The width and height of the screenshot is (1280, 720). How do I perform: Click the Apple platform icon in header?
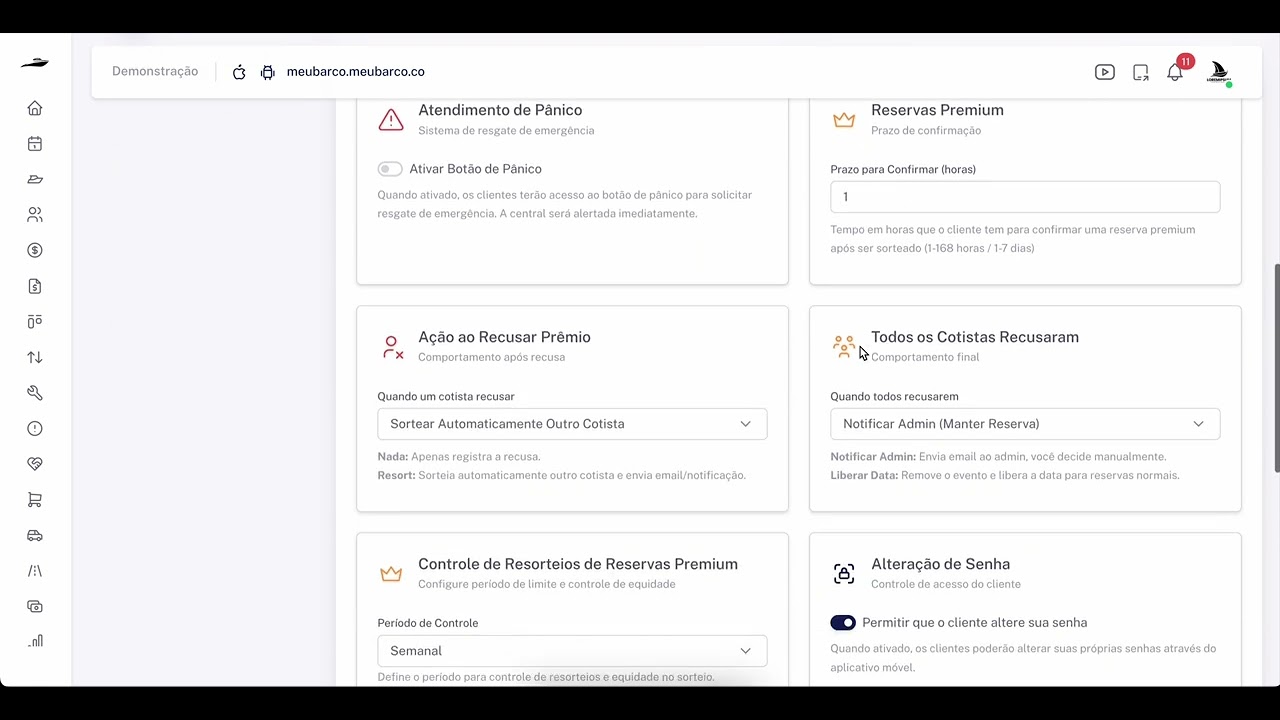pyautogui.click(x=239, y=72)
